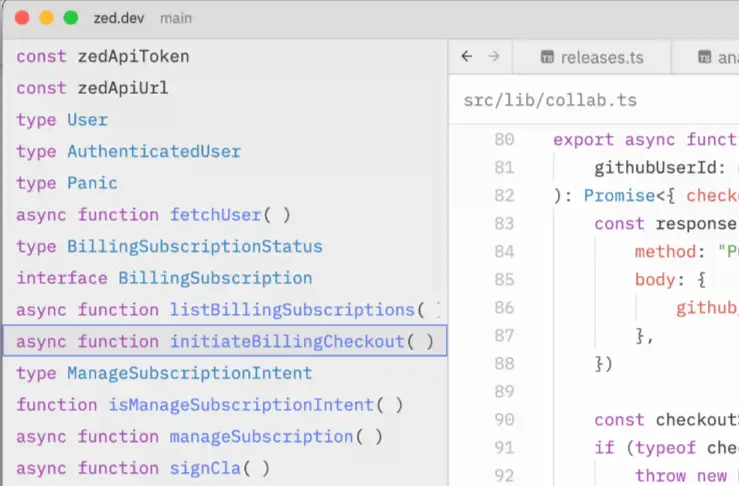Click the file icon on the partially visible tab

click(x=704, y=57)
